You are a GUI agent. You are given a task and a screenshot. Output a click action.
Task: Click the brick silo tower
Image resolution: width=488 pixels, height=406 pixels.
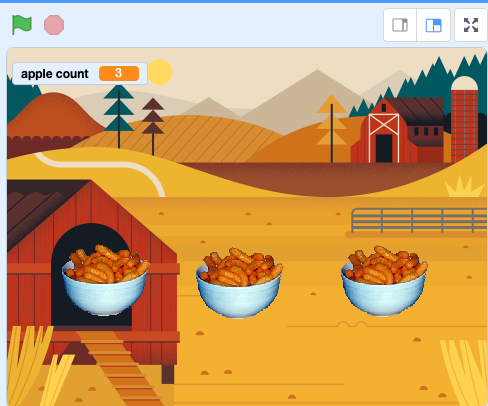[464, 118]
